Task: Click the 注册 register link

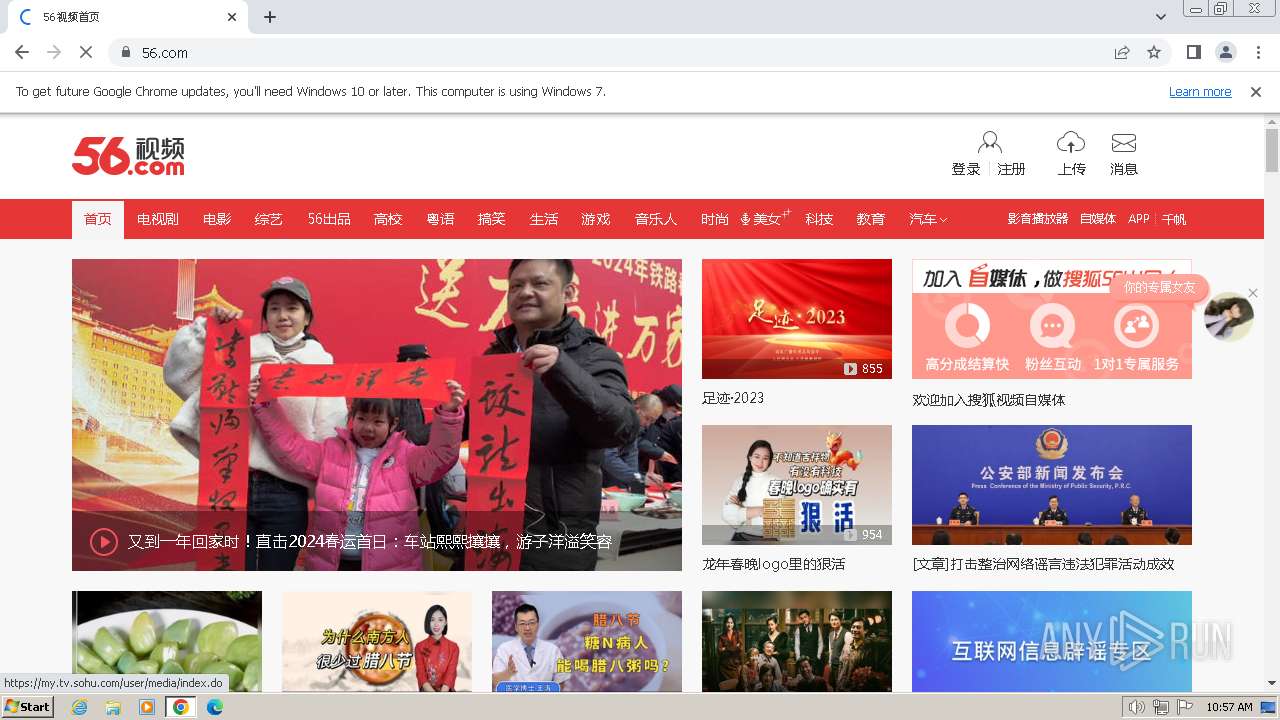Action: 1012,169
